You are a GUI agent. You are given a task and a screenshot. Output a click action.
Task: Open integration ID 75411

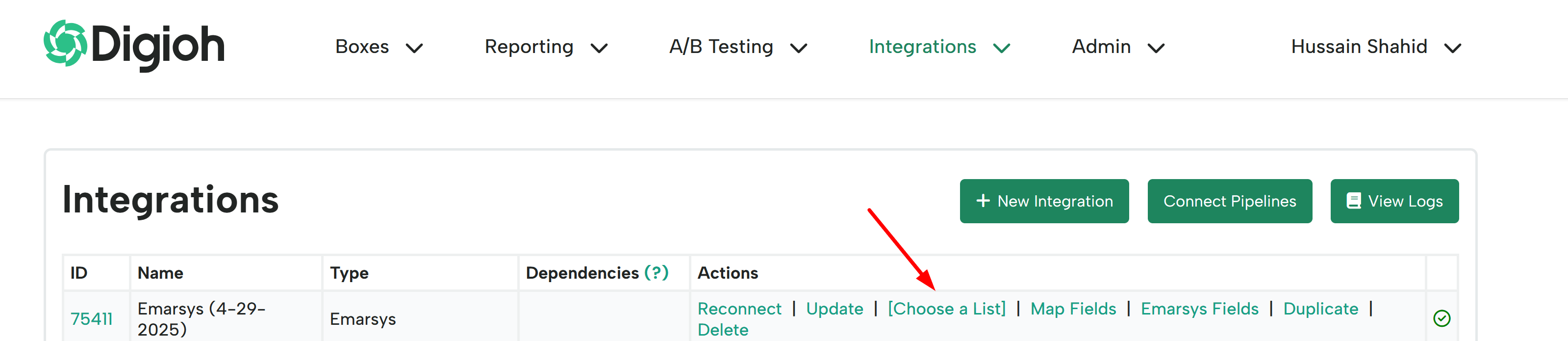point(91,318)
